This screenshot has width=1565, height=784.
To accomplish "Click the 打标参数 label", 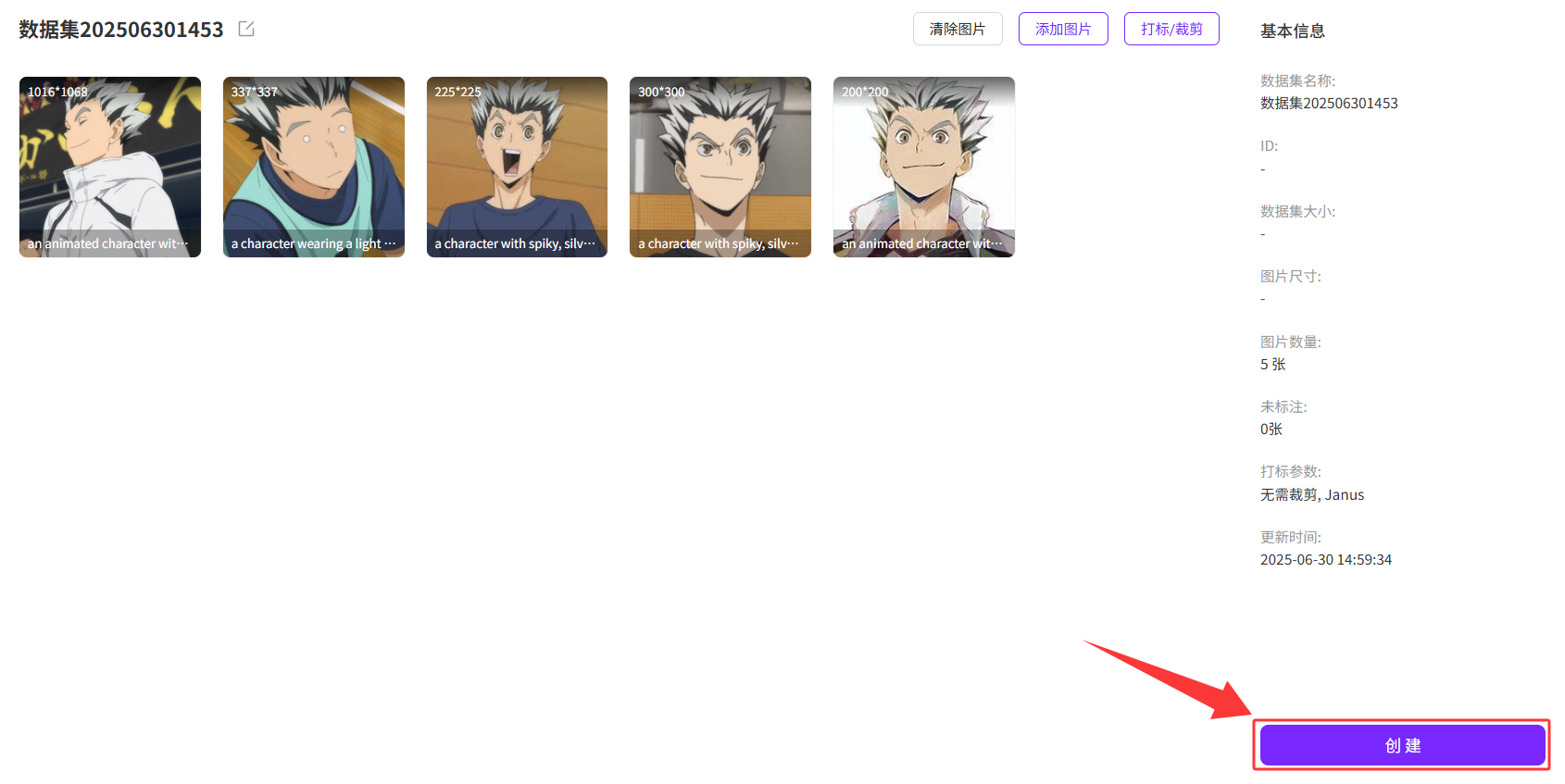I will (x=1291, y=471).
